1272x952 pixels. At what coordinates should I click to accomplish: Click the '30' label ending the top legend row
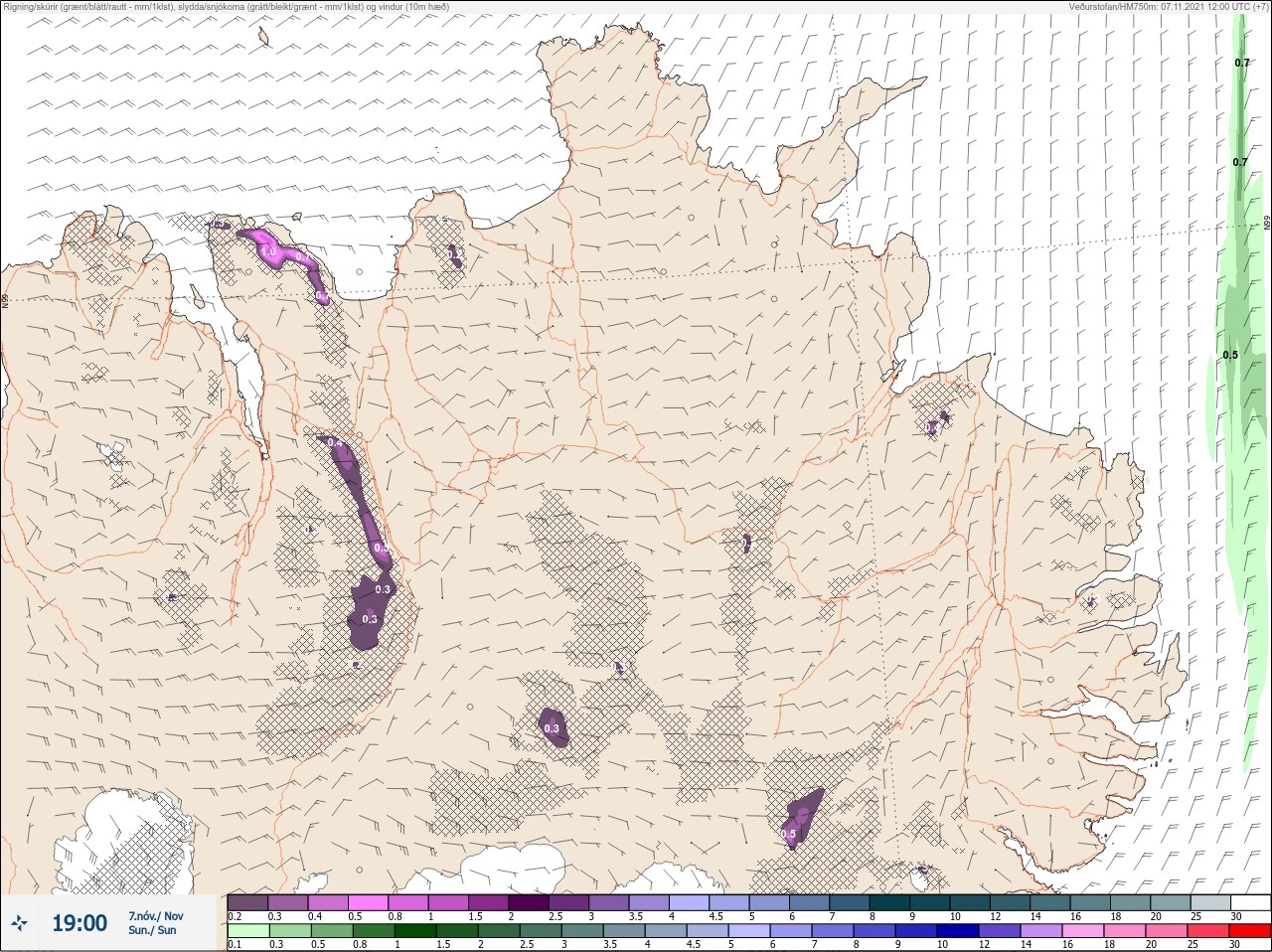tap(1236, 916)
